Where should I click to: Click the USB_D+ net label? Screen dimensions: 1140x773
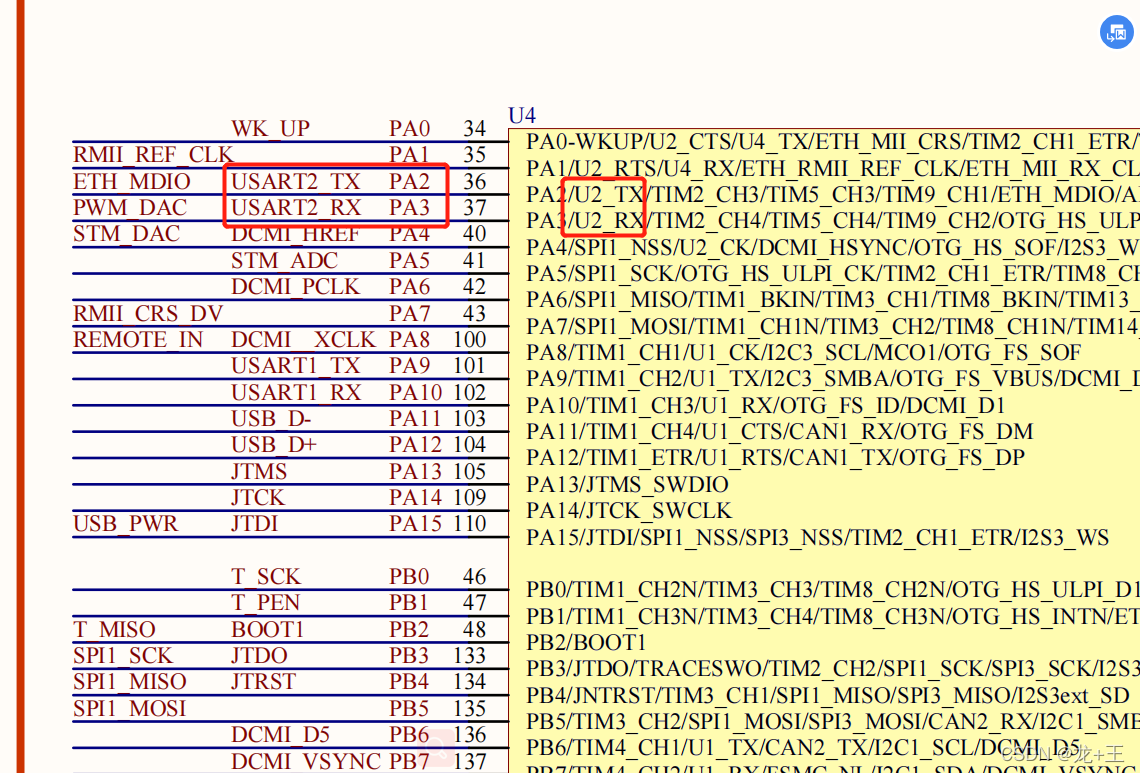[274, 445]
